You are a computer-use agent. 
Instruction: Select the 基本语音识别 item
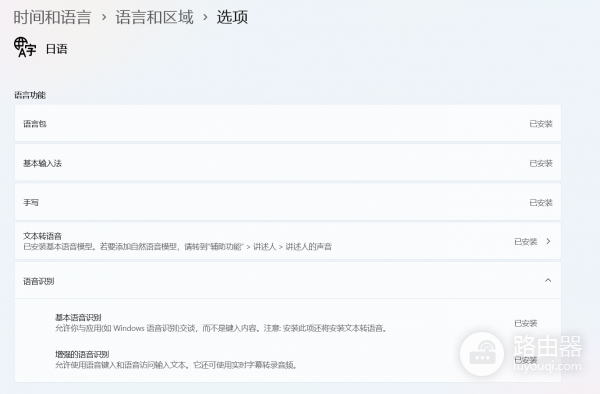tap(288, 323)
